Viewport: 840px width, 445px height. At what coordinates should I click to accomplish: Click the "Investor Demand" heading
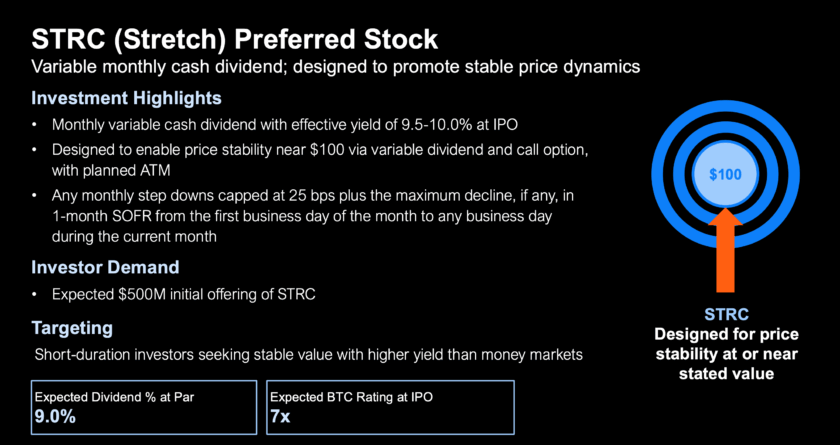point(105,268)
